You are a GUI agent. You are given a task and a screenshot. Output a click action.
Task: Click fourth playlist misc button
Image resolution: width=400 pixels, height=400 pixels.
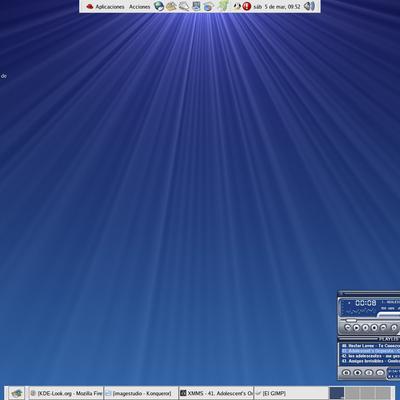pos(380,372)
